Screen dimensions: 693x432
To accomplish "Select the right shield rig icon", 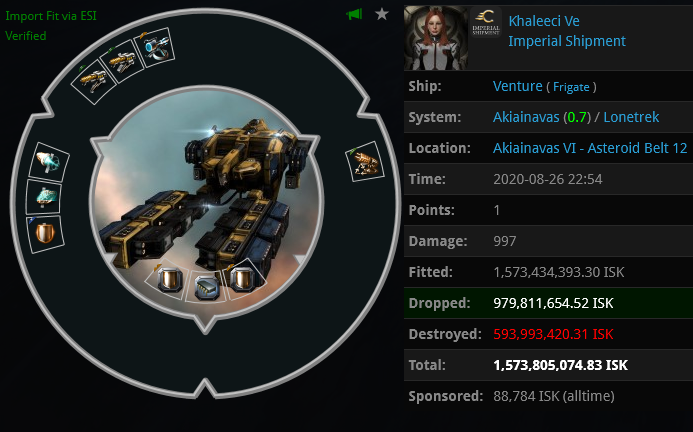I will tap(243, 279).
